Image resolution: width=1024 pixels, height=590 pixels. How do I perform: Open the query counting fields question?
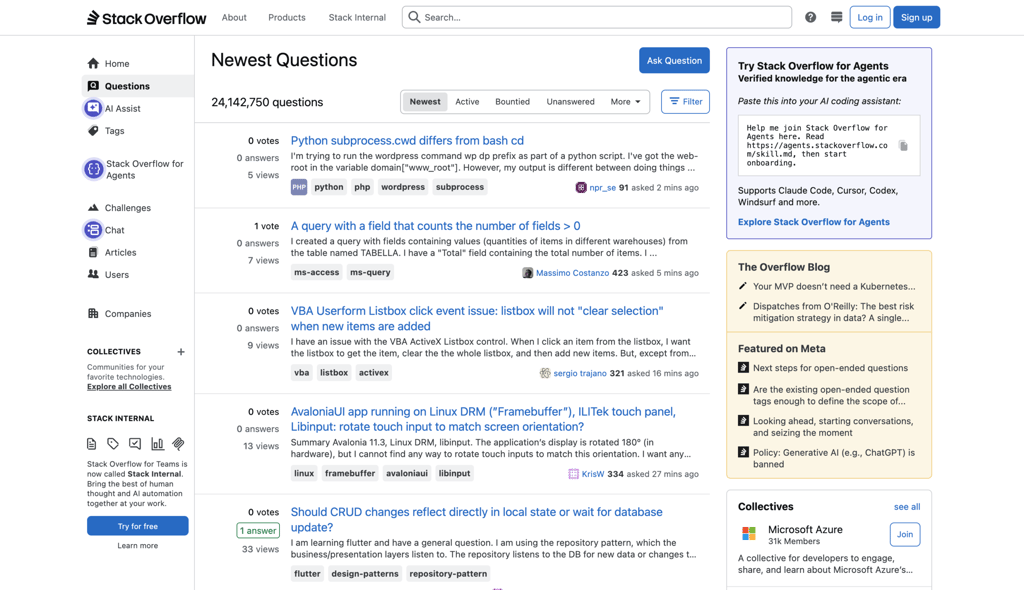pyautogui.click(x=436, y=226)
